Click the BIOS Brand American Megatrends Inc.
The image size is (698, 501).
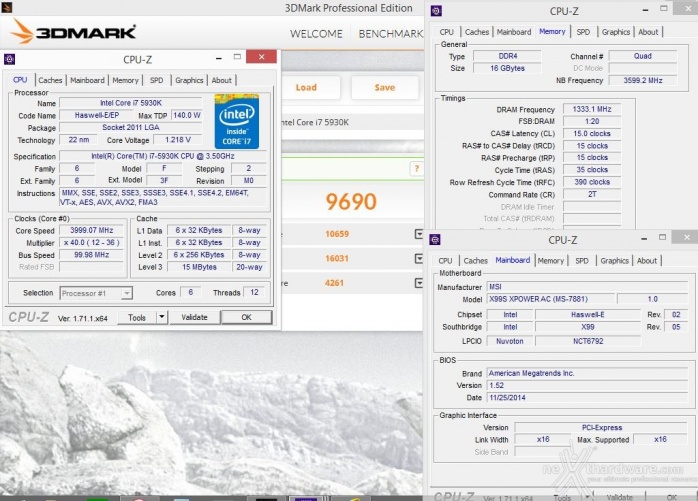pos(588,373)
